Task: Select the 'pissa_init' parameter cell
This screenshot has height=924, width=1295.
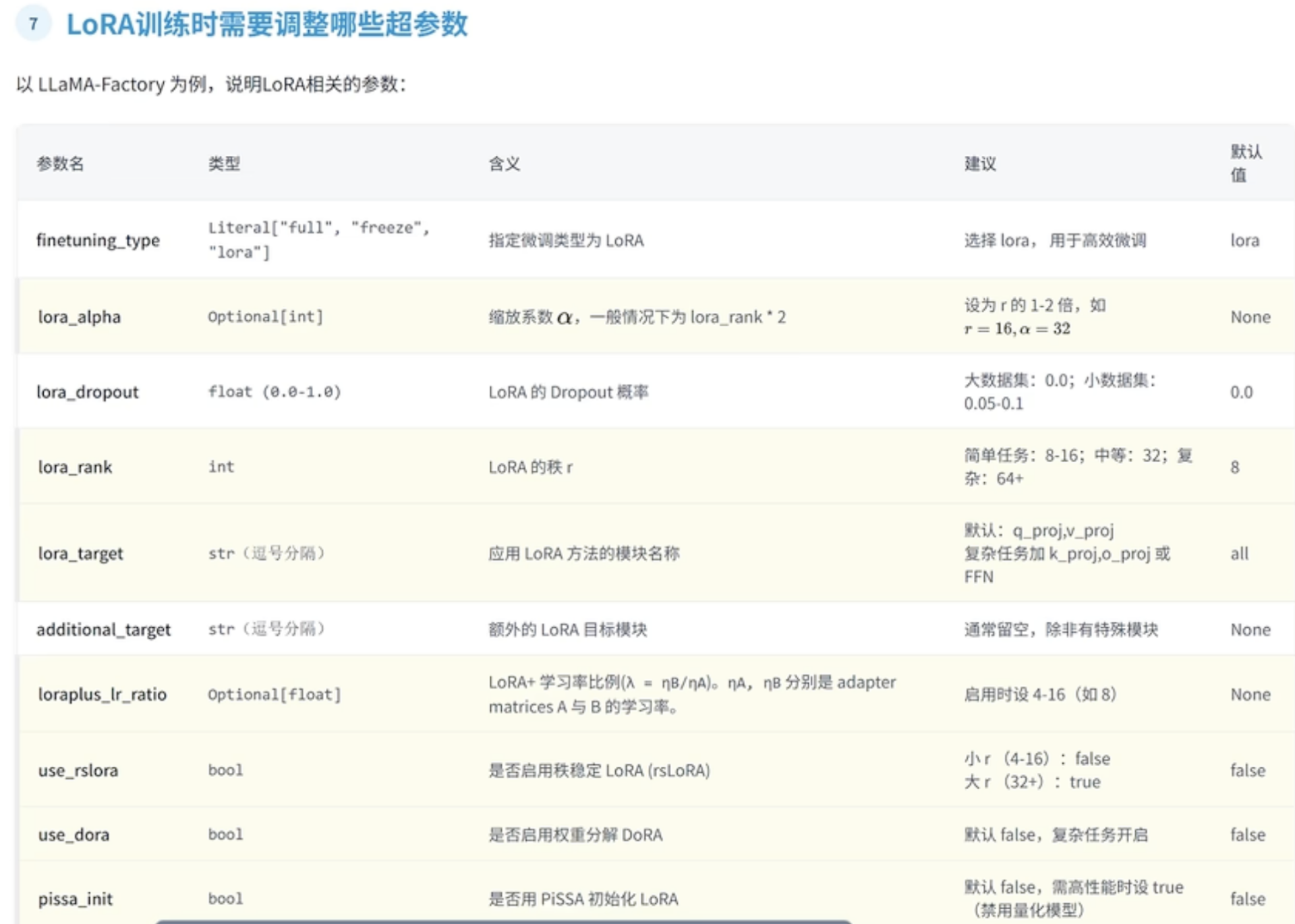Action: point(76,898)
